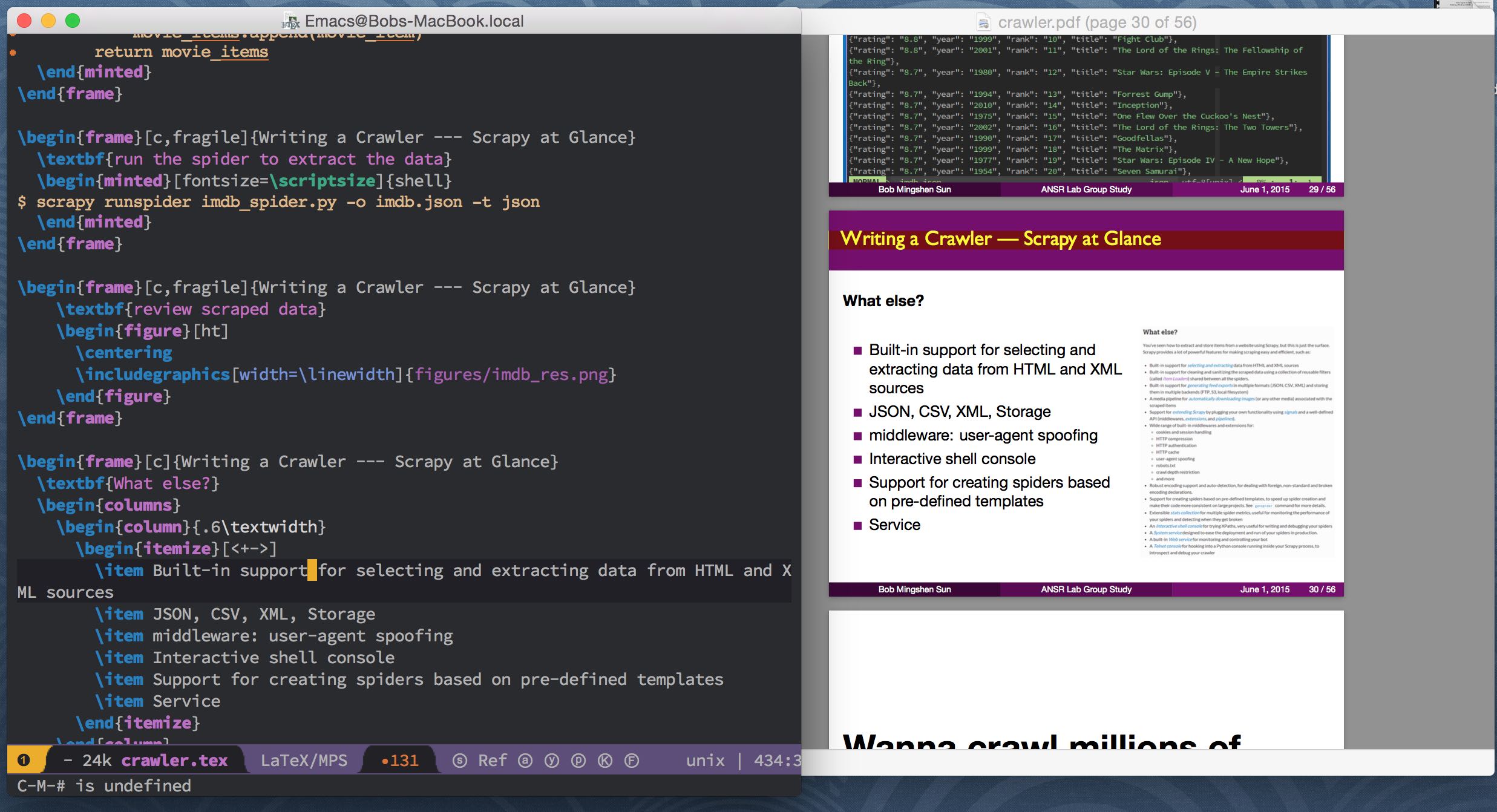Click the Emacs title bar document icon
Image resolution: width=1497 pixels, height=812 pixels.
291,22
